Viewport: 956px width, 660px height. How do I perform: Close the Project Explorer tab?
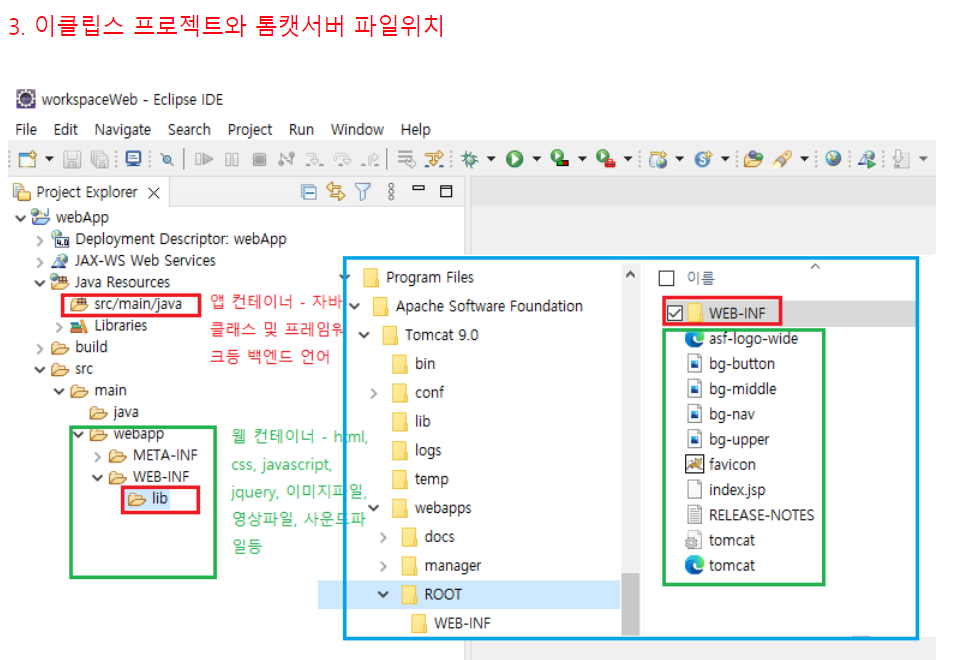(x=154, y=193)
